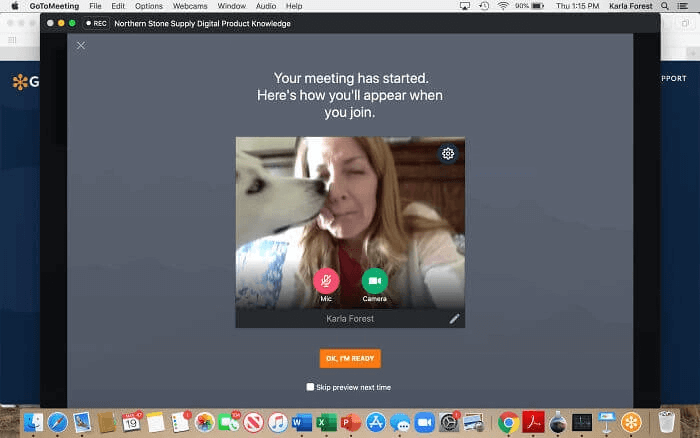
Task: Expand the Options menu
Action: pyautogui.click(x=148, y=6)
